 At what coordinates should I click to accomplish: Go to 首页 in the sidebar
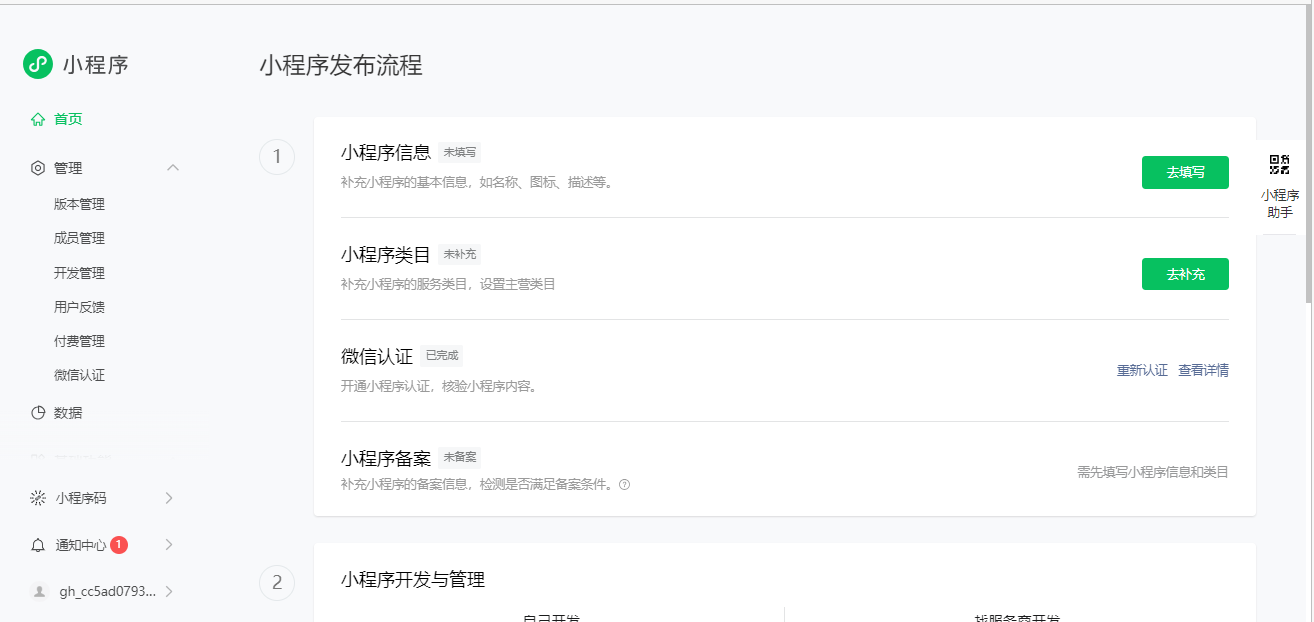pyautogui.click(x=68, y=119)
